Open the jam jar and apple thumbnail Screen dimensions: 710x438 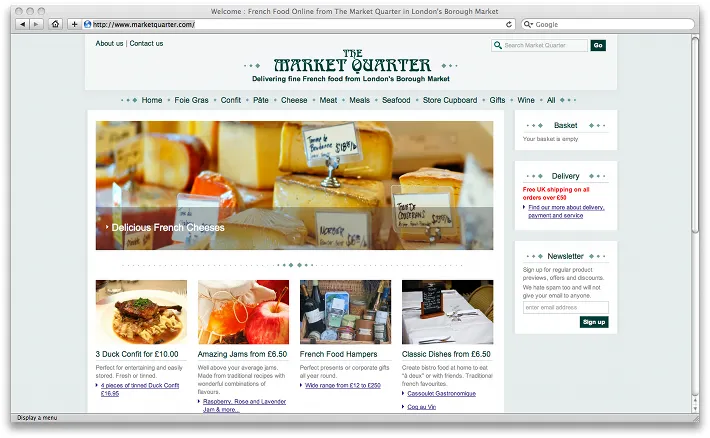pos(243,312)
